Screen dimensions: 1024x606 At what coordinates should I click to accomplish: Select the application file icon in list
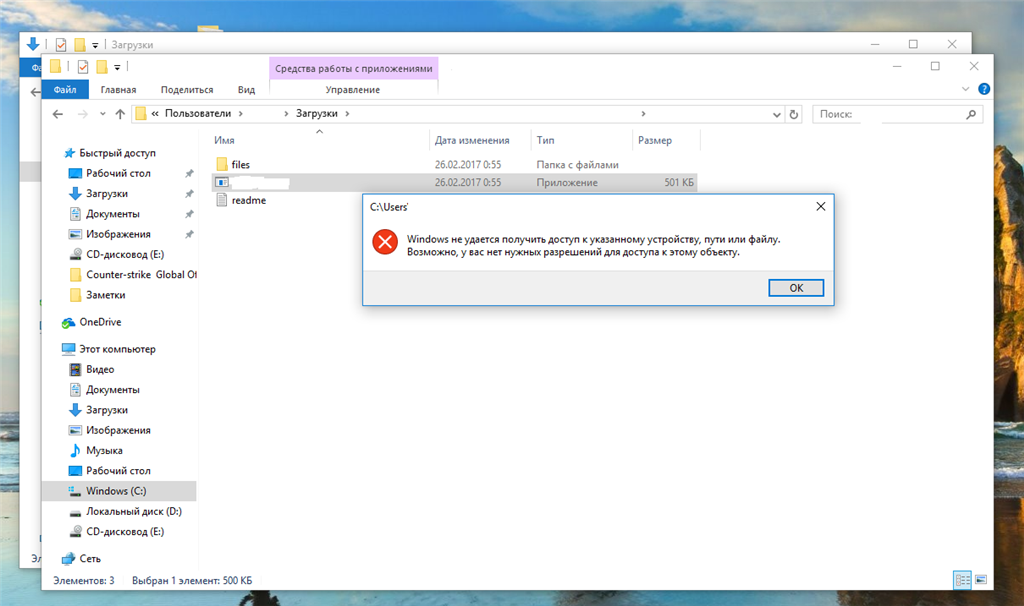tap(222, 182)
